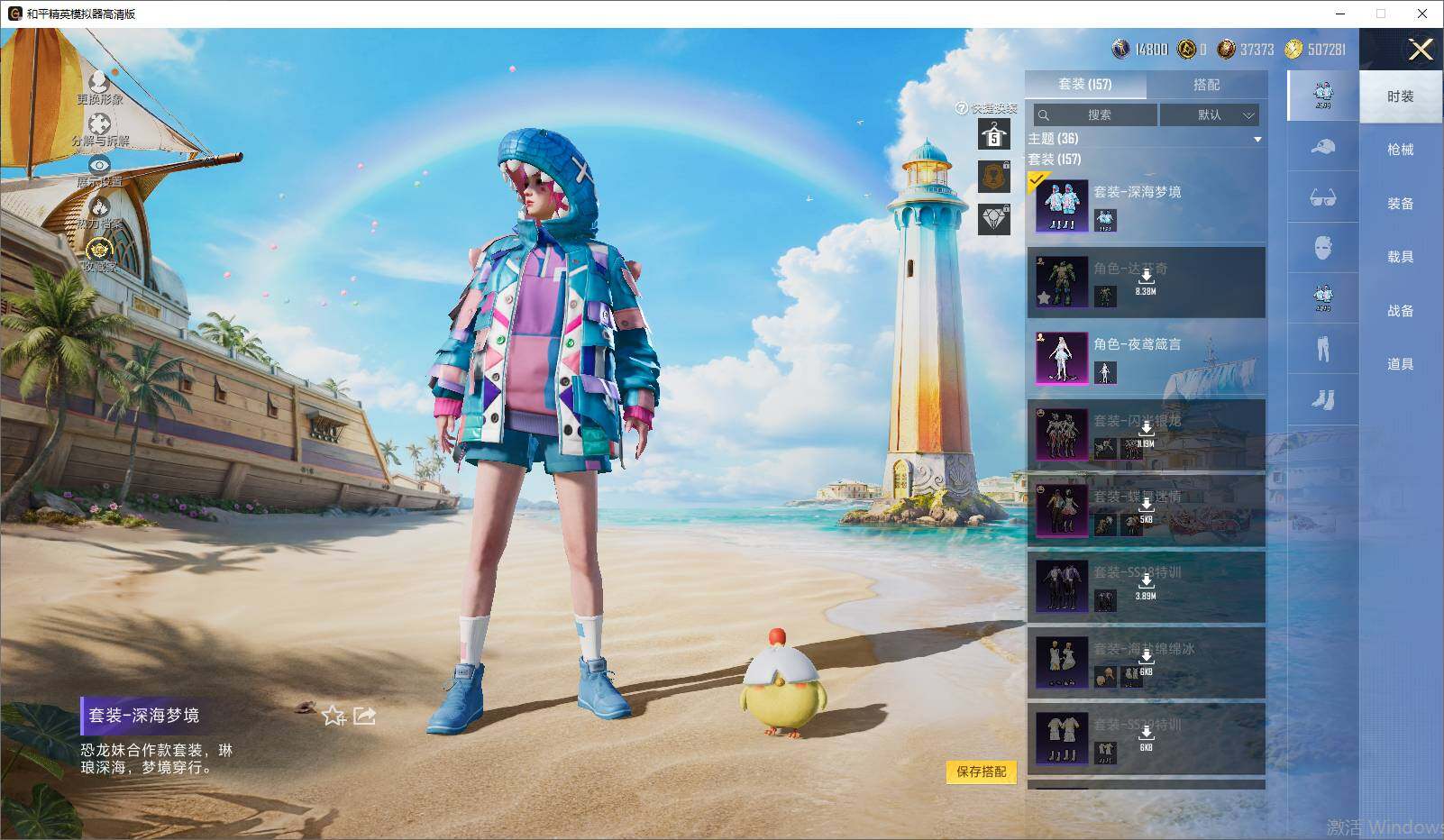Viewport: 1444px width, 840px height.
Task: Switch to the 套装 (157) tab
Action: [1085, 85]
